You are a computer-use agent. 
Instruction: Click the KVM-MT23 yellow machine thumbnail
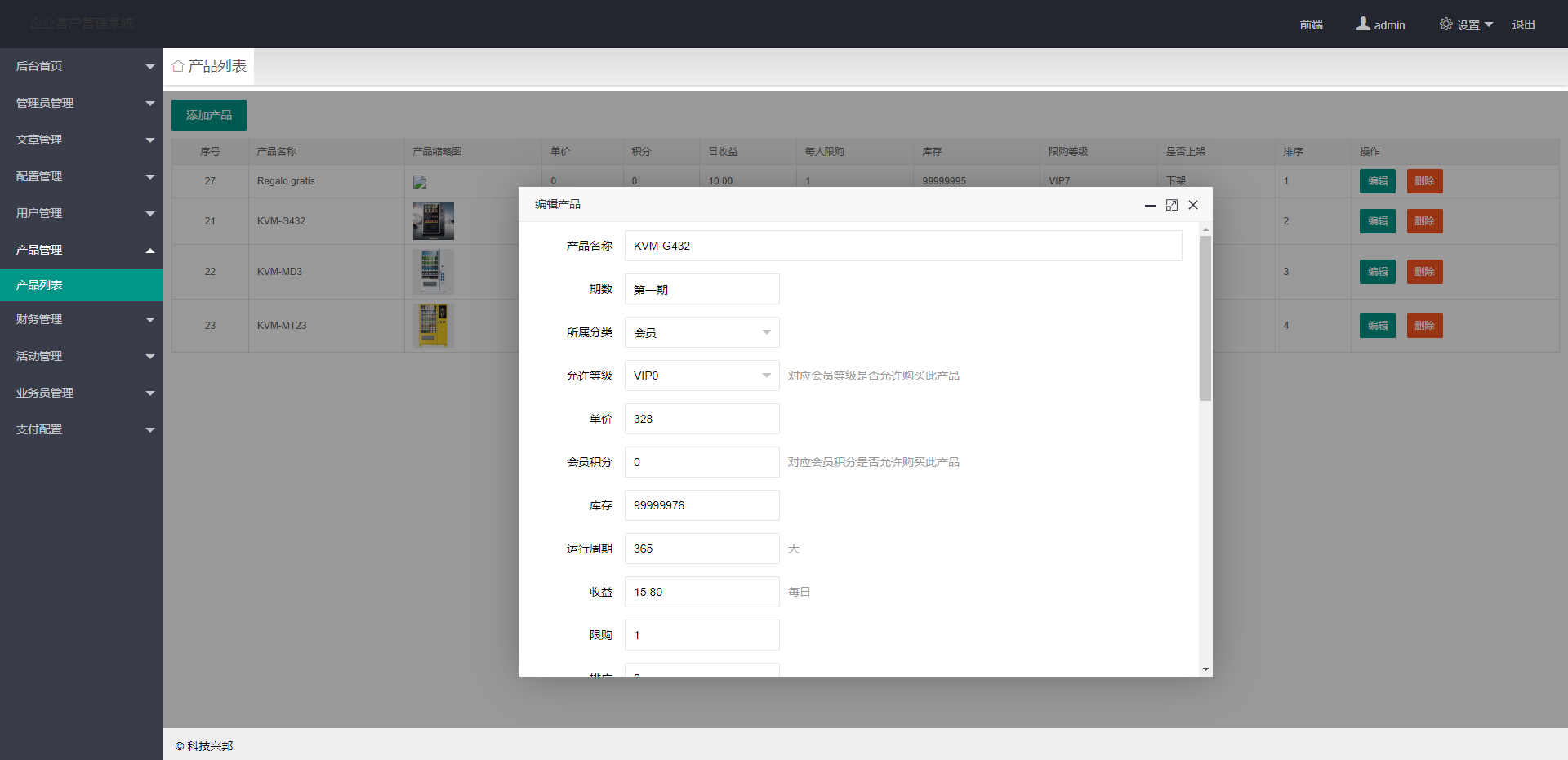(433, 326)
